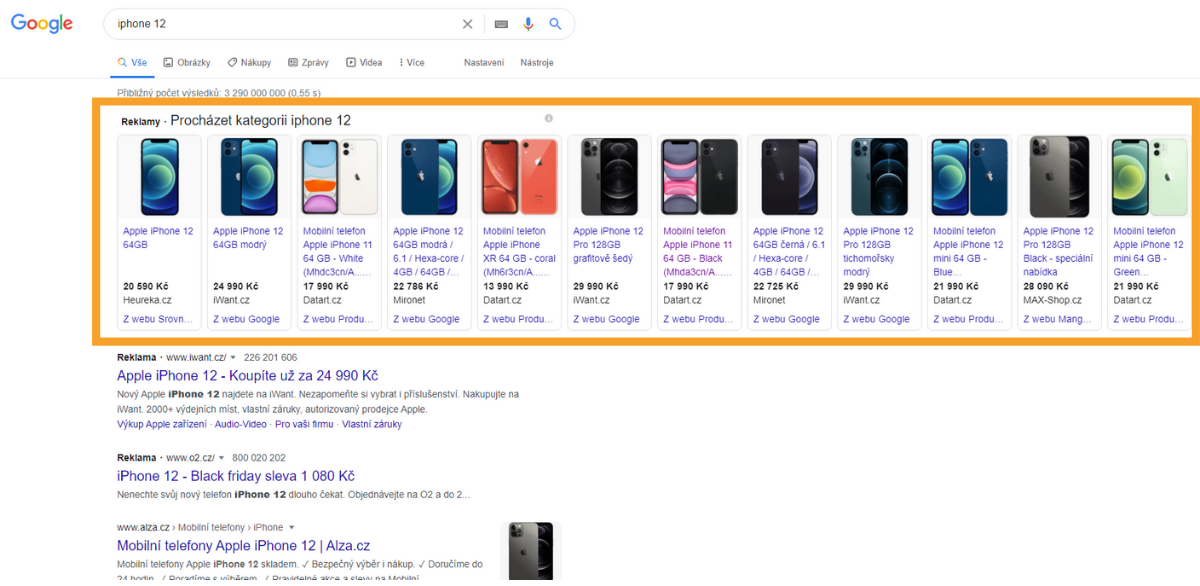Open the Více menu
Viewport: 1200px width, 586px height.
pos(412,62)
